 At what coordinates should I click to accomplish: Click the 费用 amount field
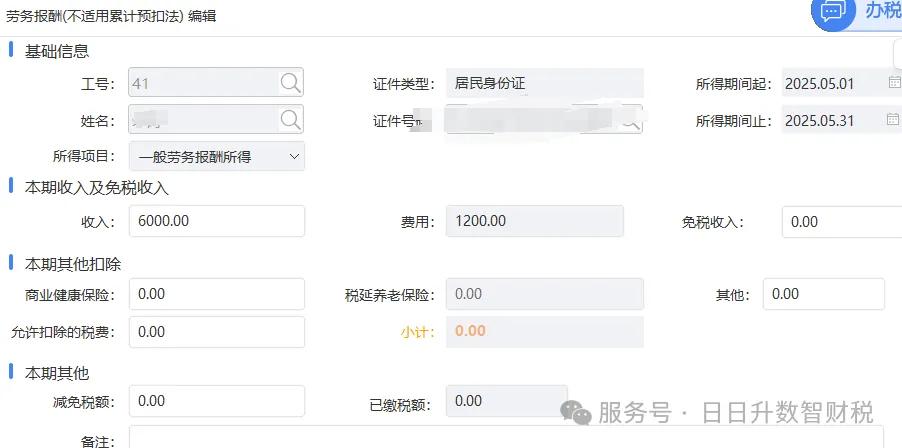pyautogui.click(x=534, y=221)
